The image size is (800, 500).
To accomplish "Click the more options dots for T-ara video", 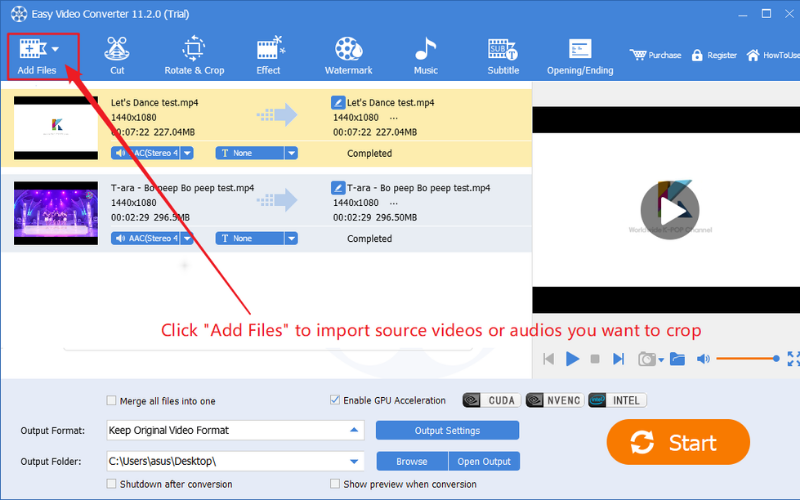I will click(x=393, y=203).
